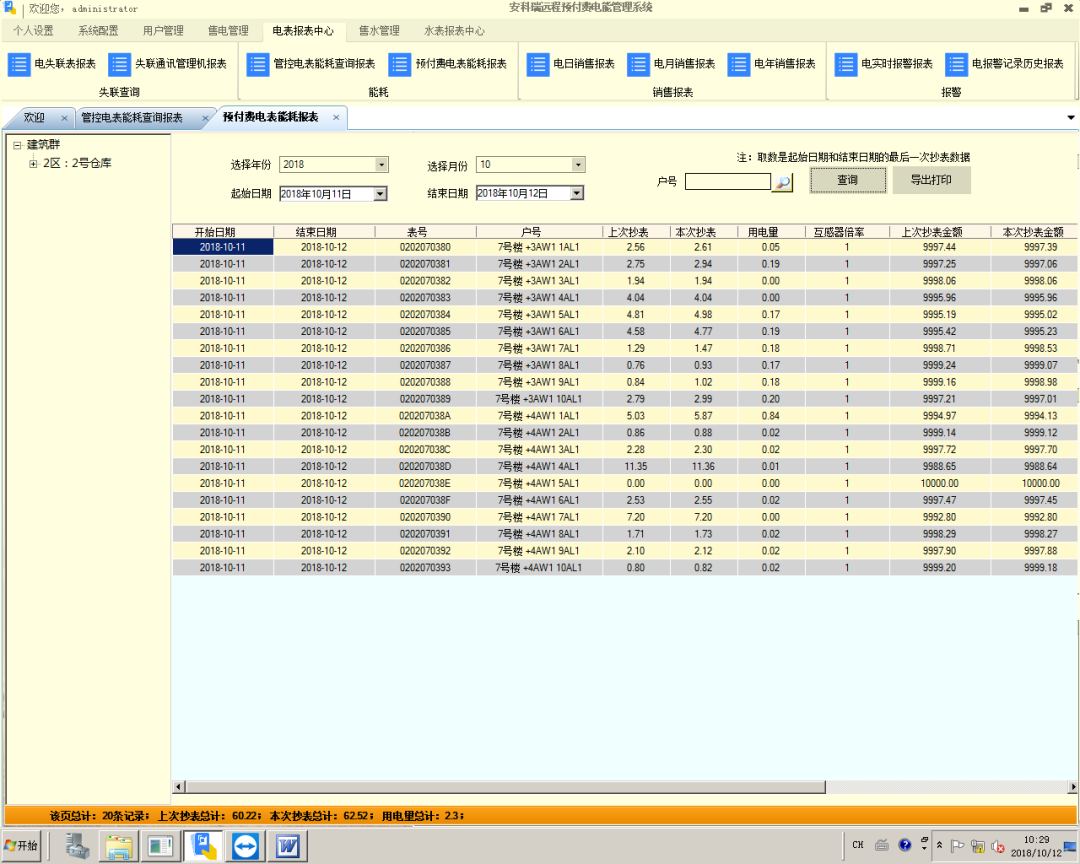Launch TeamViewer from the taskbar

245,845
